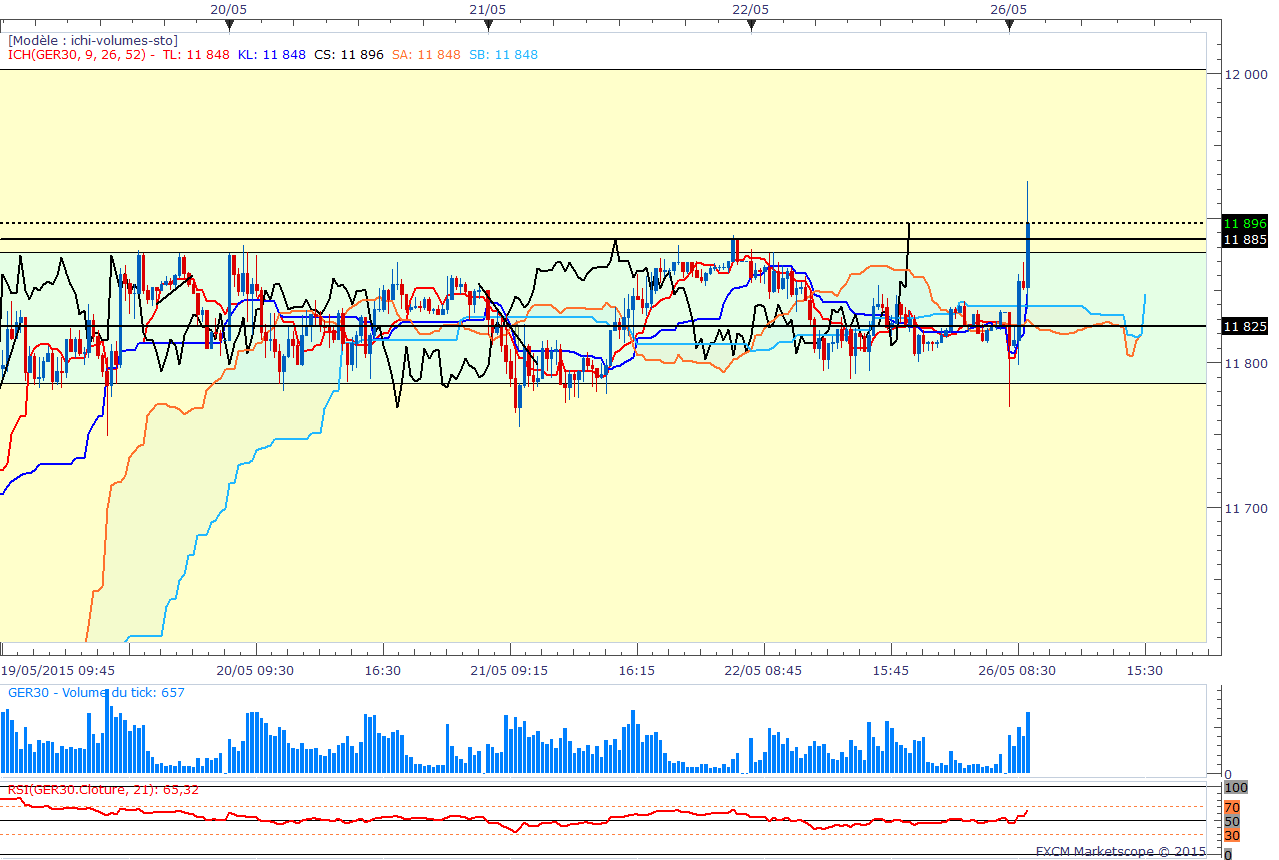
Task: Click the 26/05 08:30 time axis label
Action: coord(1017,670)
